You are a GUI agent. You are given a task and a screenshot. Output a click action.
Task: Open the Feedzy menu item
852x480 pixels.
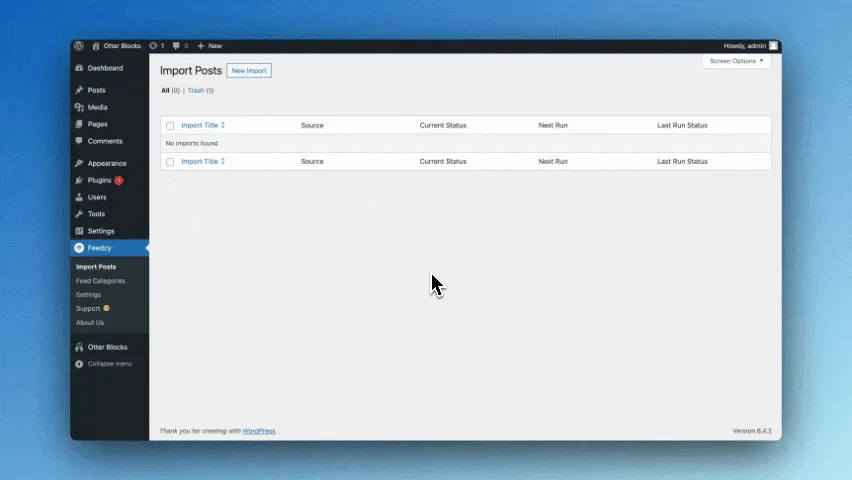coord(99,248)
